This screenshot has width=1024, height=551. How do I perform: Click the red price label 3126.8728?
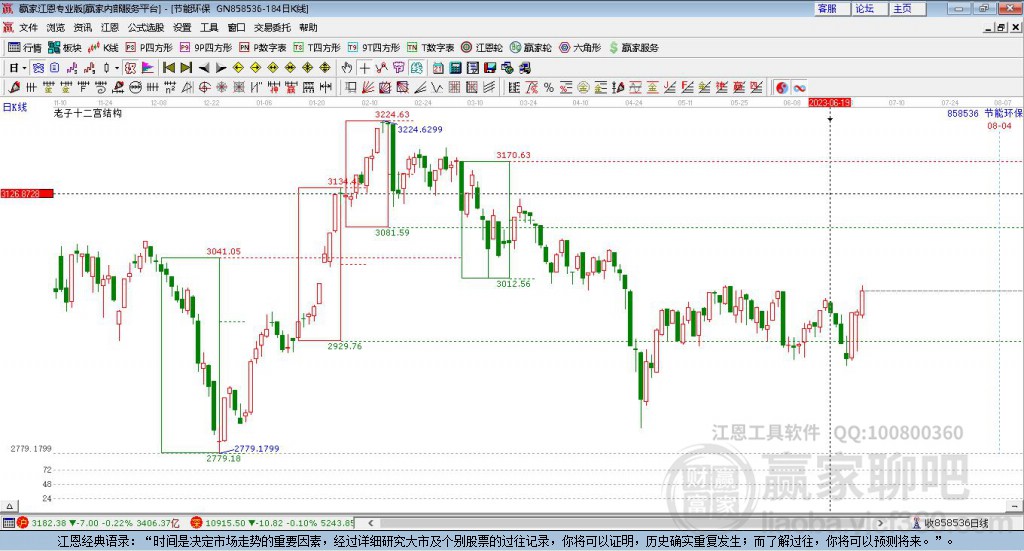[27, 193]
